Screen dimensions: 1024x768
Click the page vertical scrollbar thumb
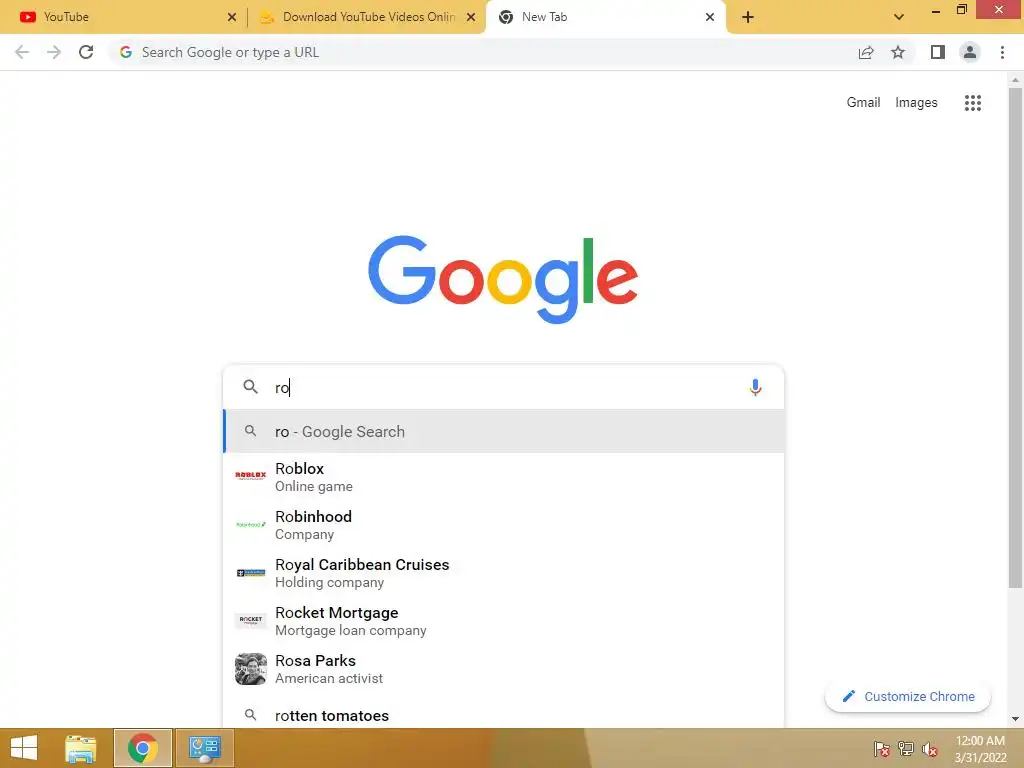1015,336
